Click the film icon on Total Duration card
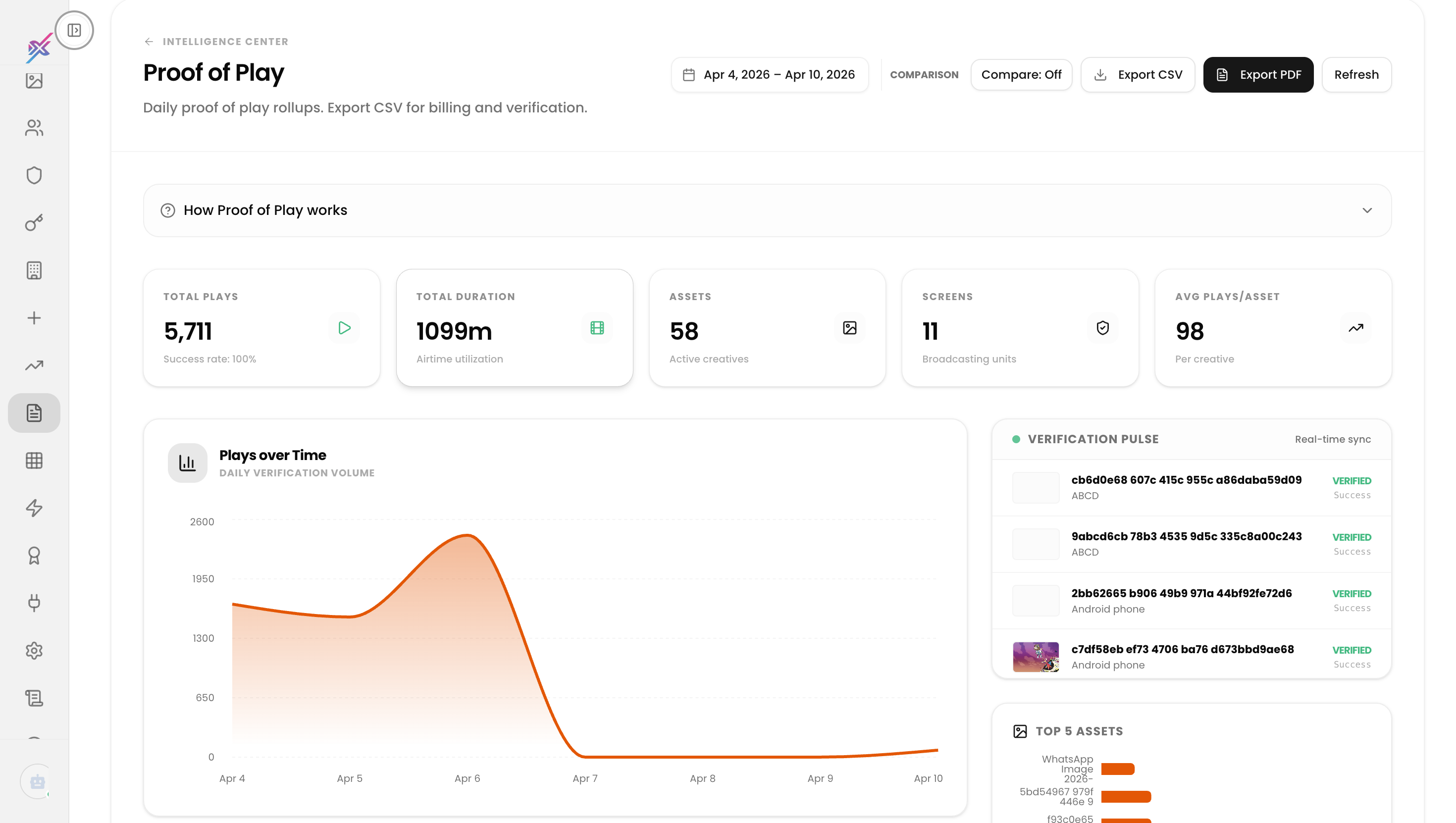 click(x=597, y=328)
